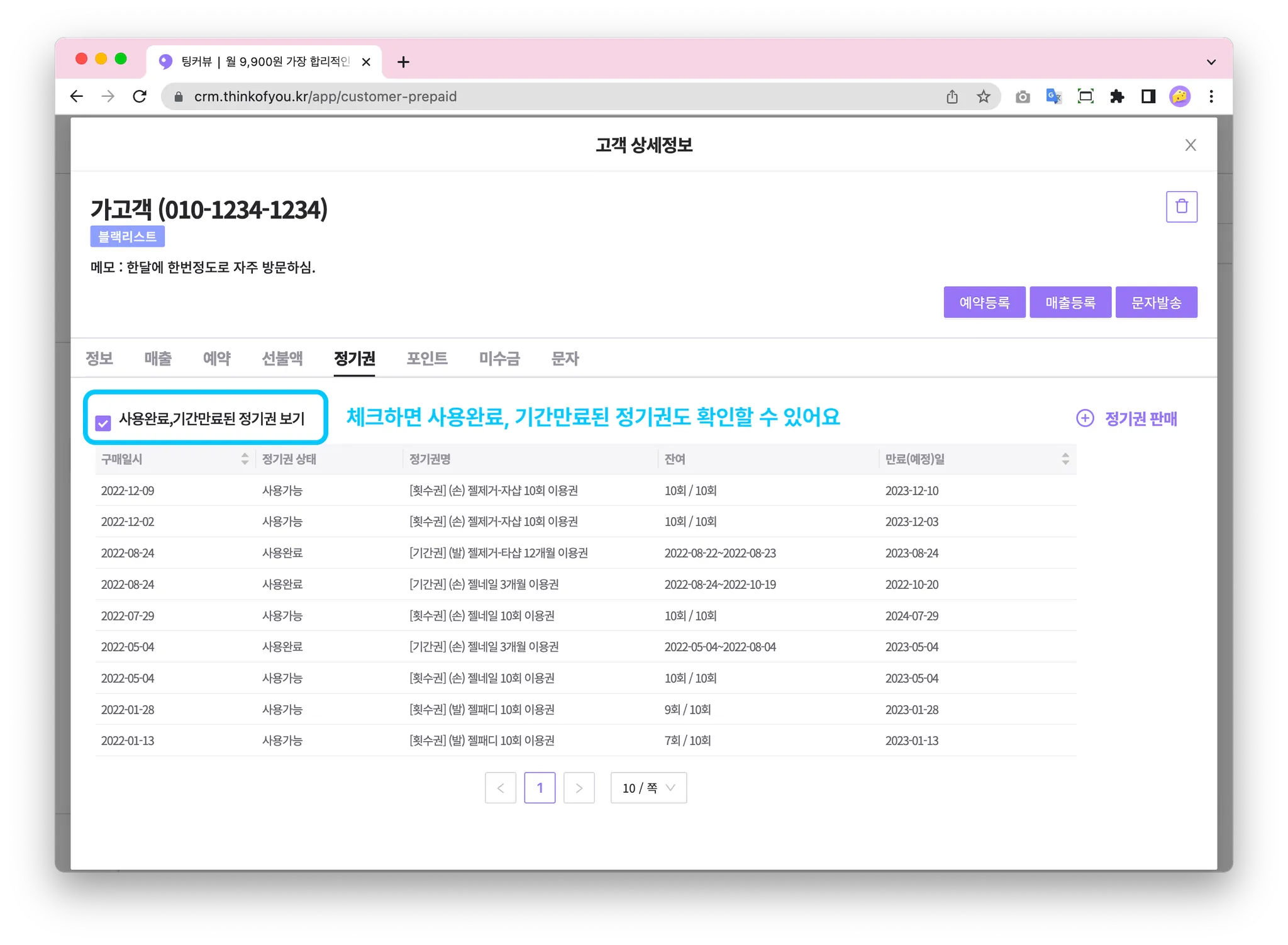Viewport: 1288px width, 945px height.
Task: Click the 예약등록 button
Action: click(x=984, y=303)
